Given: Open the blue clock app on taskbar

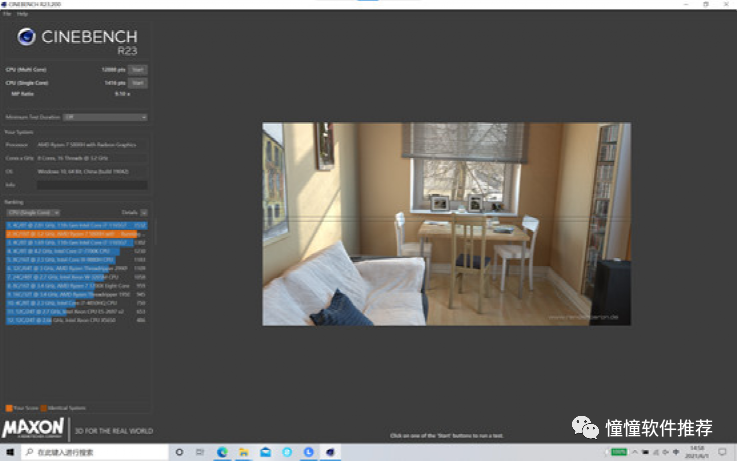Looking at the screenshot, I should 308,452.
